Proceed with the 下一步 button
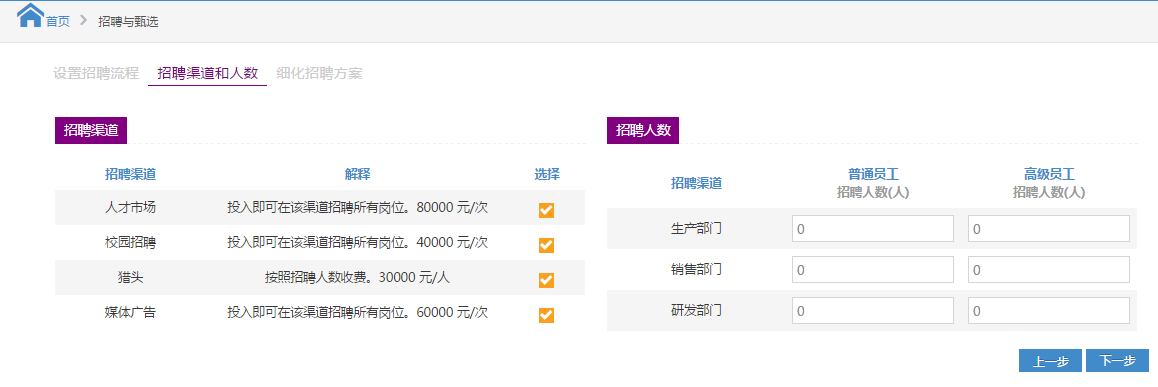1158x387 pixels. point(1117,360)
